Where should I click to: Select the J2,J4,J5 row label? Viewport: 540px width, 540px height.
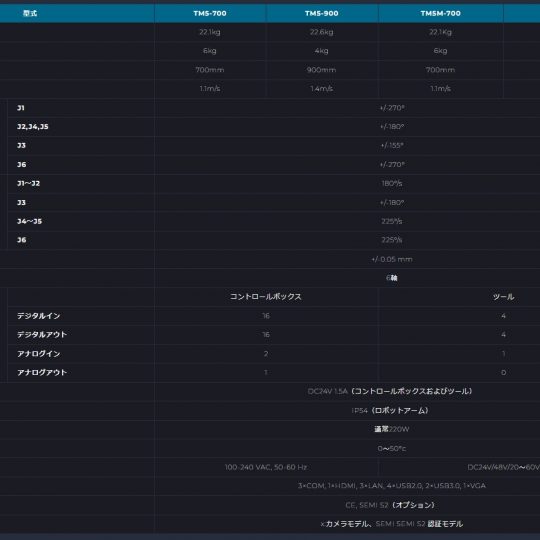click(33, 127)
